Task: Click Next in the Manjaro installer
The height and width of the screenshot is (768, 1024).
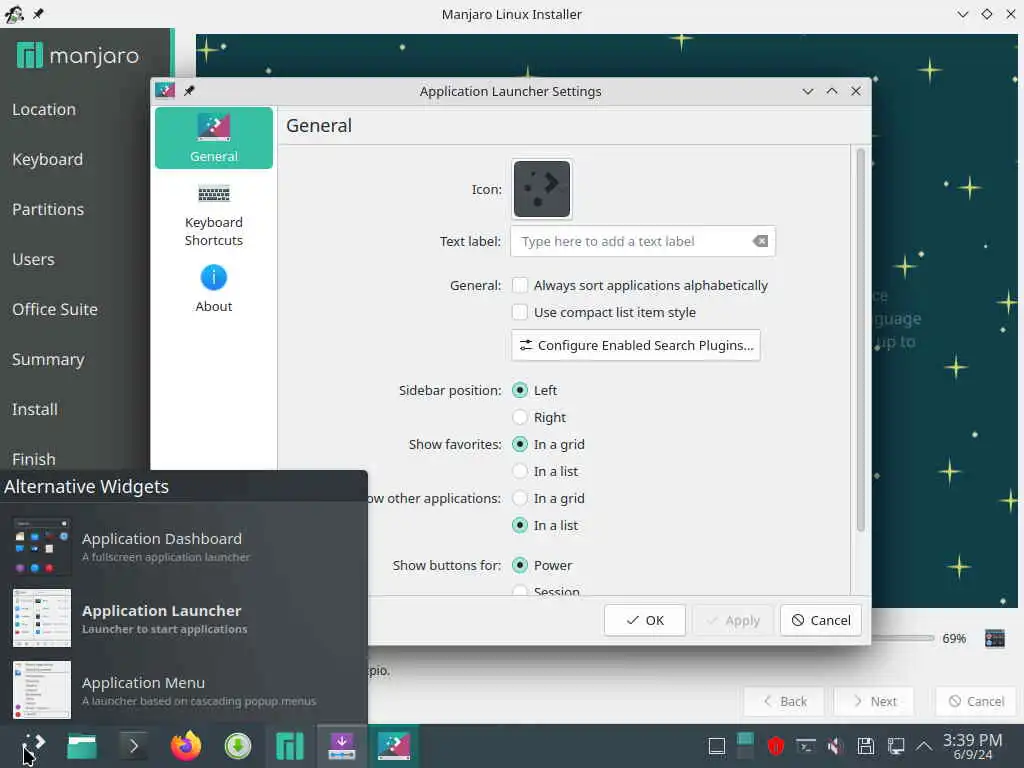Action: (x=874, y=701)
